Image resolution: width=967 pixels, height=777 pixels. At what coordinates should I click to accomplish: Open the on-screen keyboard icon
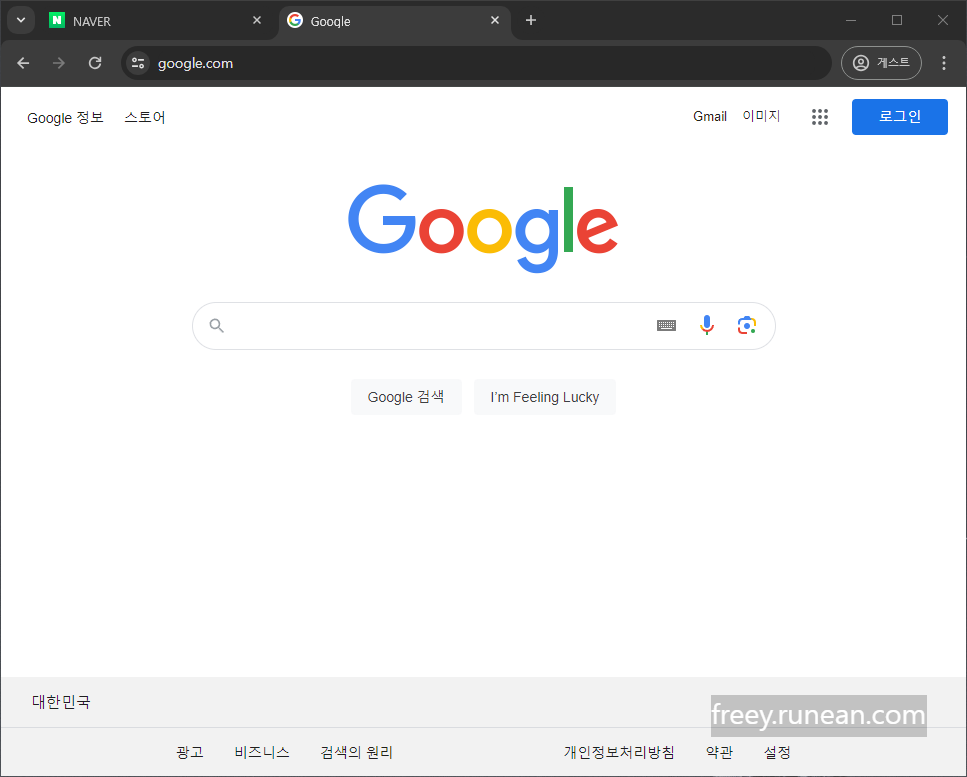point(666,325)
